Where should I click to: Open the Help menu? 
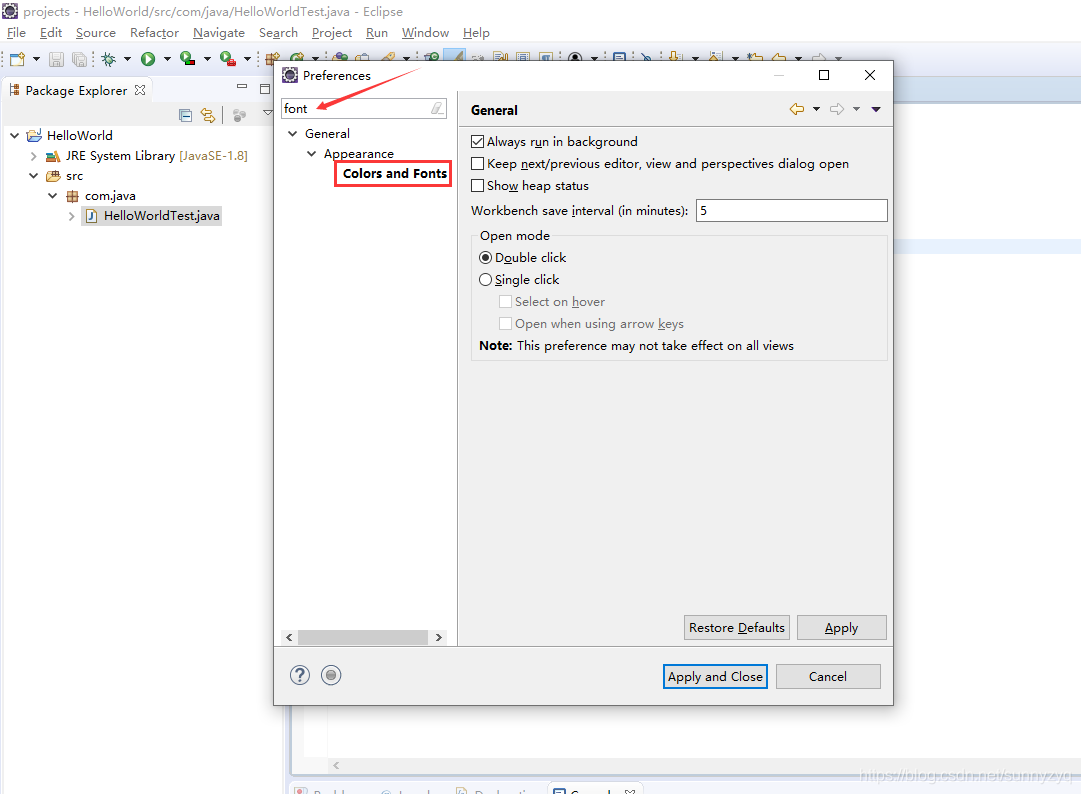tap(476, 33)
